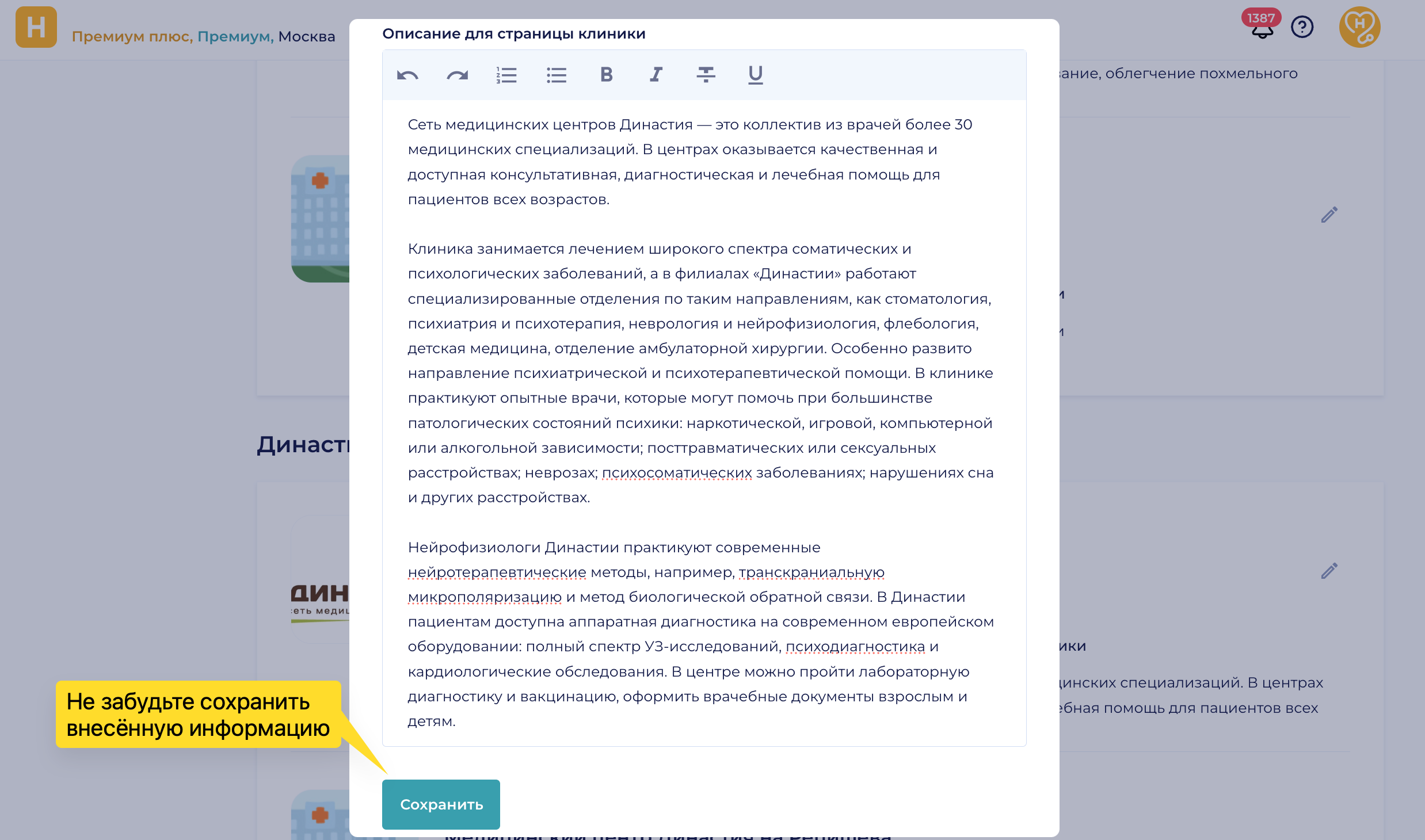Image resolution: width=1425 pixels, height=840 pixels.
Task: Toggle italic text formatting
Action: (656, 75)
